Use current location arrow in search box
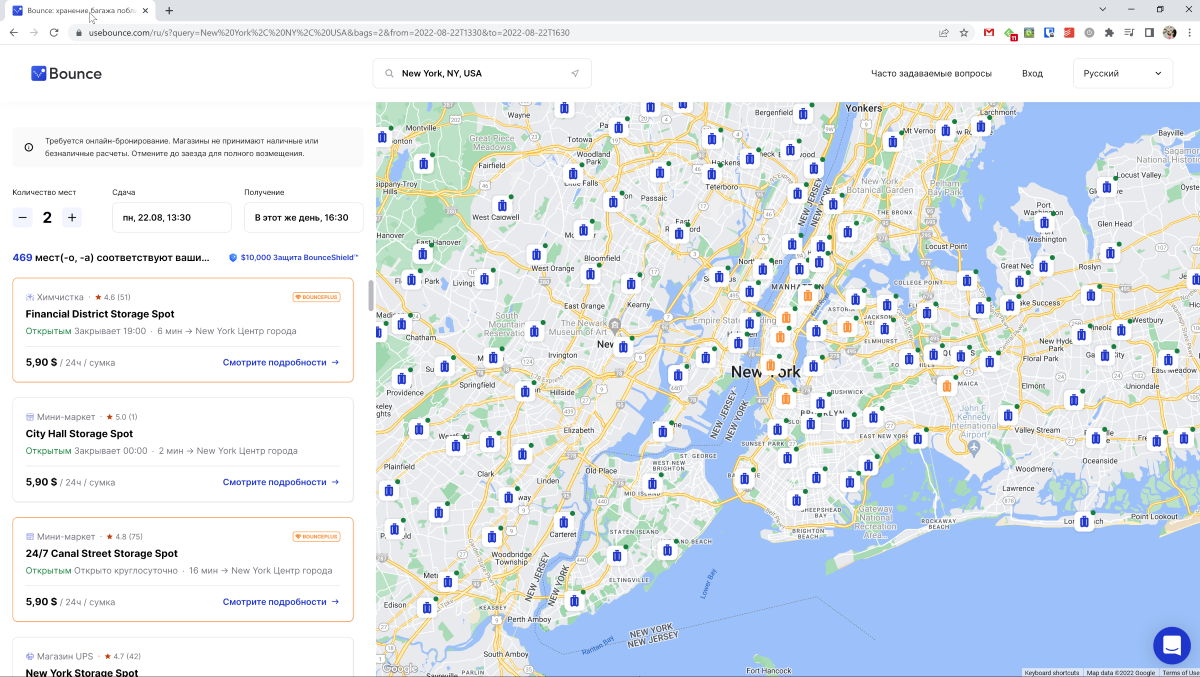The image size is (1200, 677). pos(575,73)
